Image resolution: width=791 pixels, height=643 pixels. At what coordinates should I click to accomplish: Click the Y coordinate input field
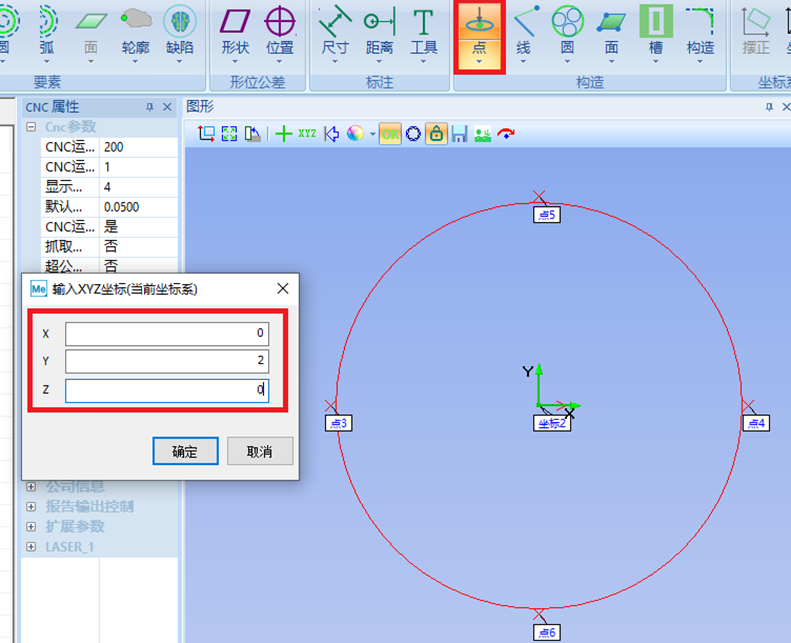pos(166,361)
